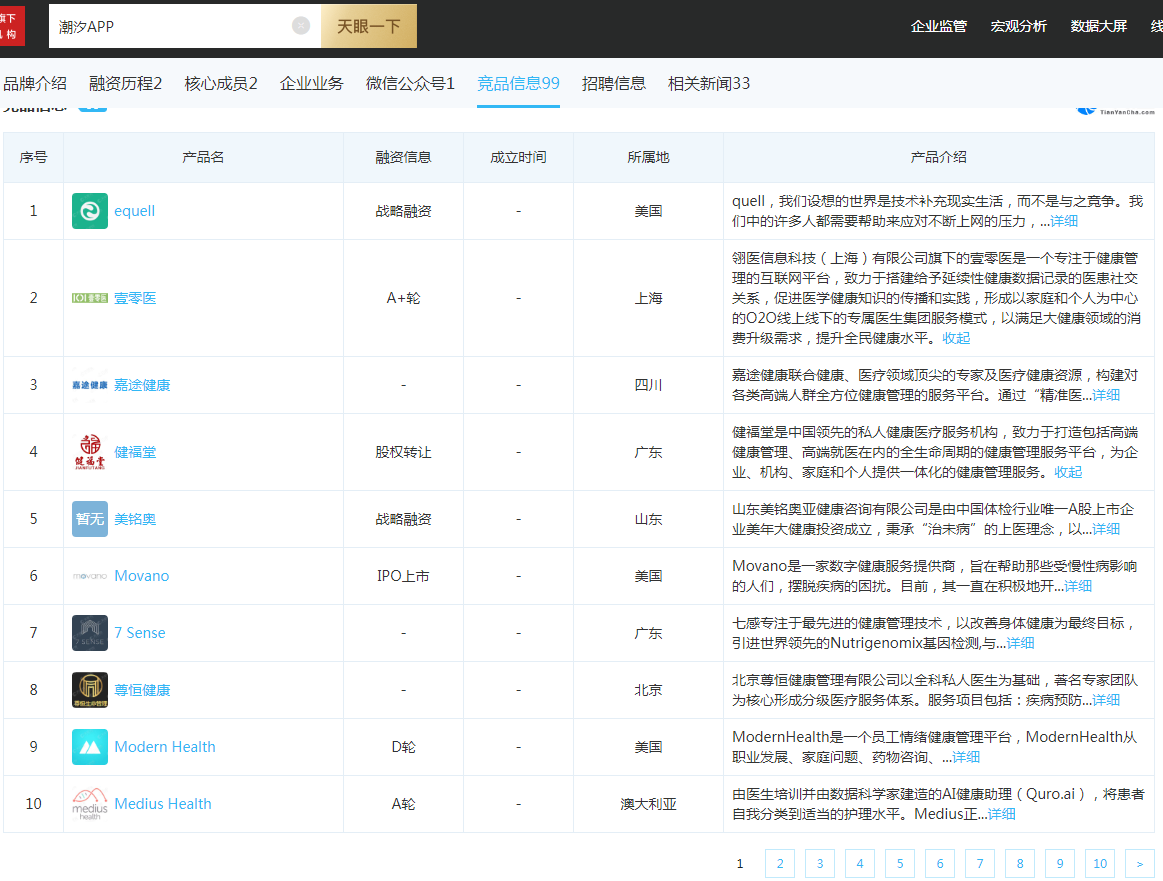The height and width of the screenshot is (881, 1163).
Task: Go to page 2 of results
Action: (x=780, y=863)
